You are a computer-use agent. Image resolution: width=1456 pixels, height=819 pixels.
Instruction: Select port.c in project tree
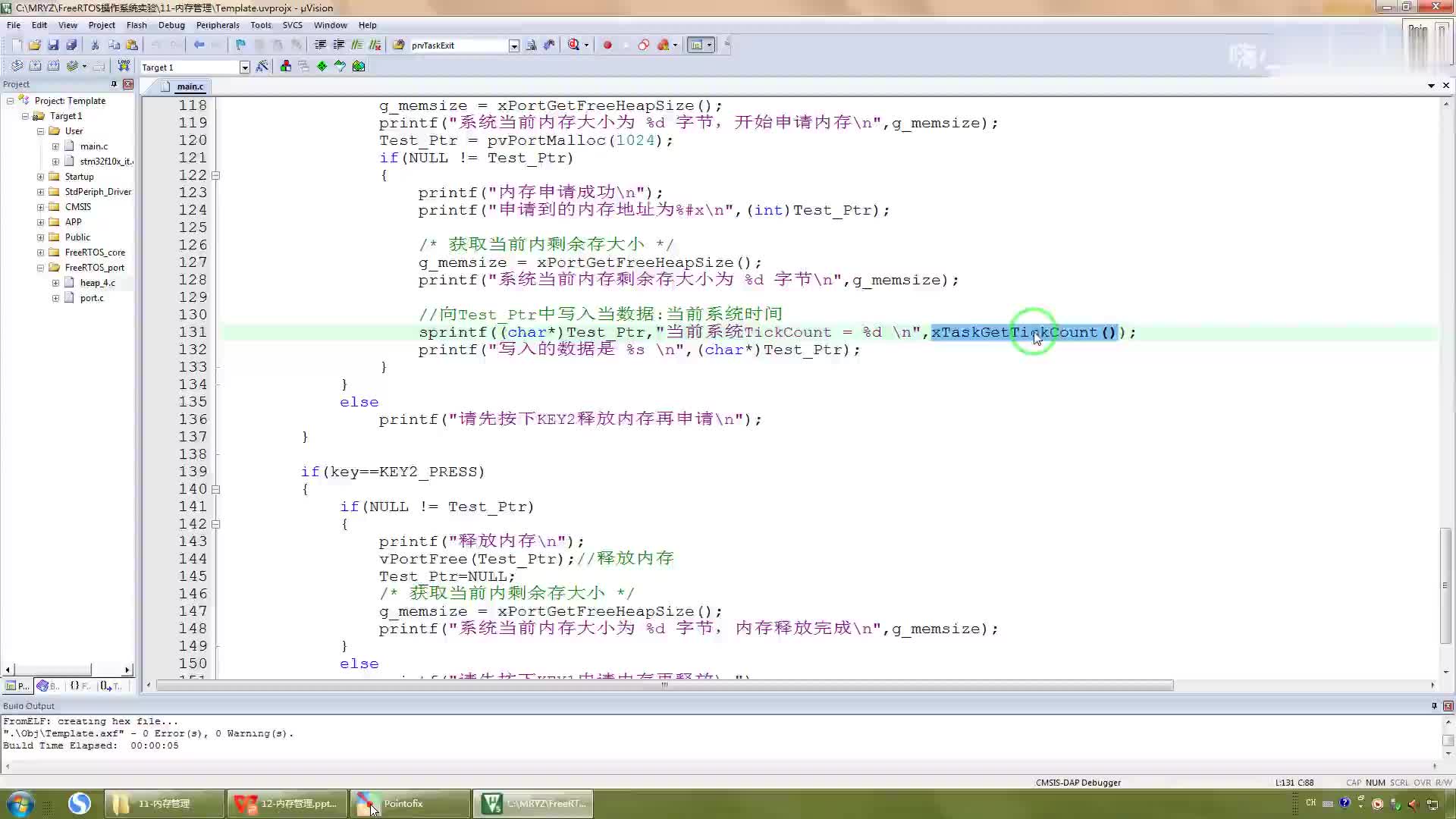pyautogui.click(x=92, y=298)
